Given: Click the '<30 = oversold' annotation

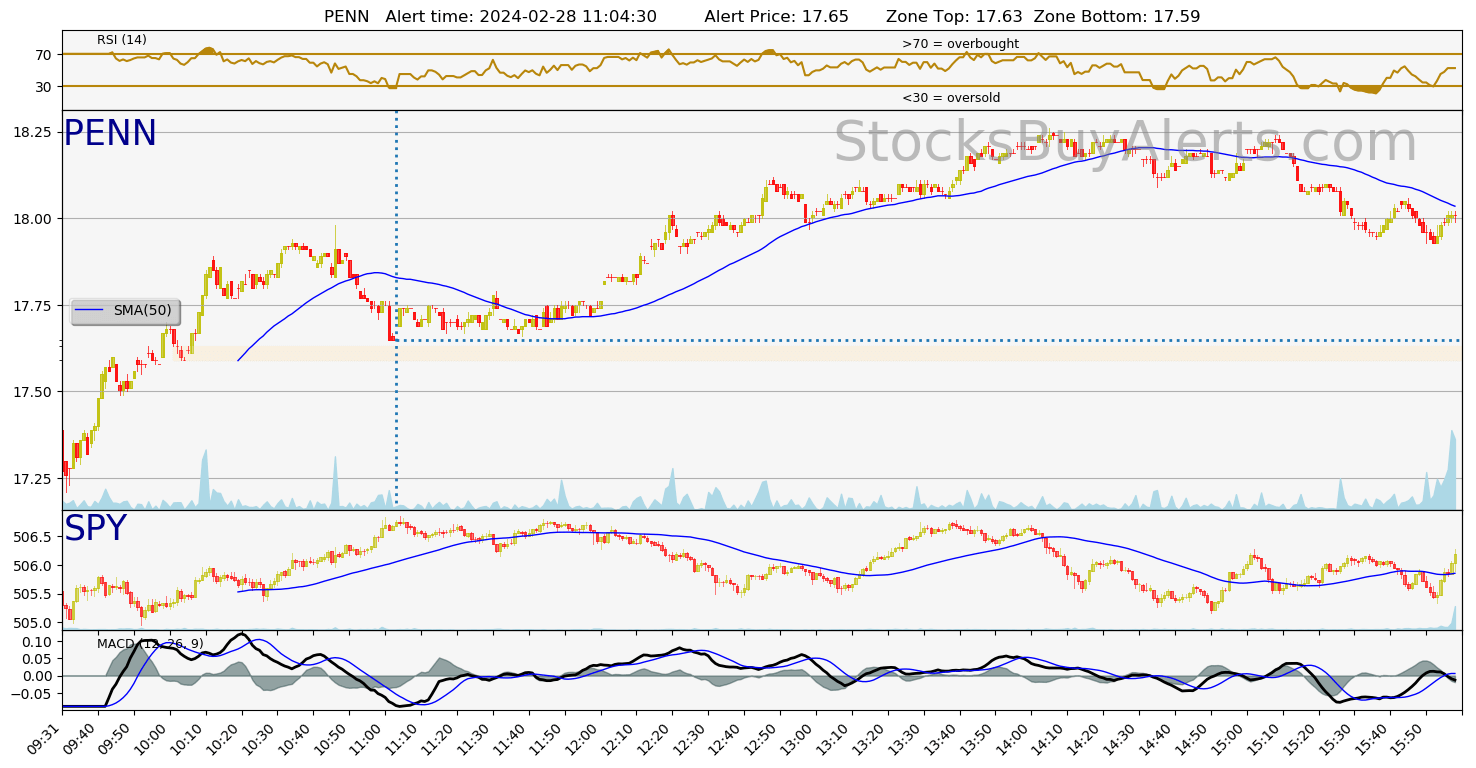Looking at the screenshot, I should click(951, 98).
